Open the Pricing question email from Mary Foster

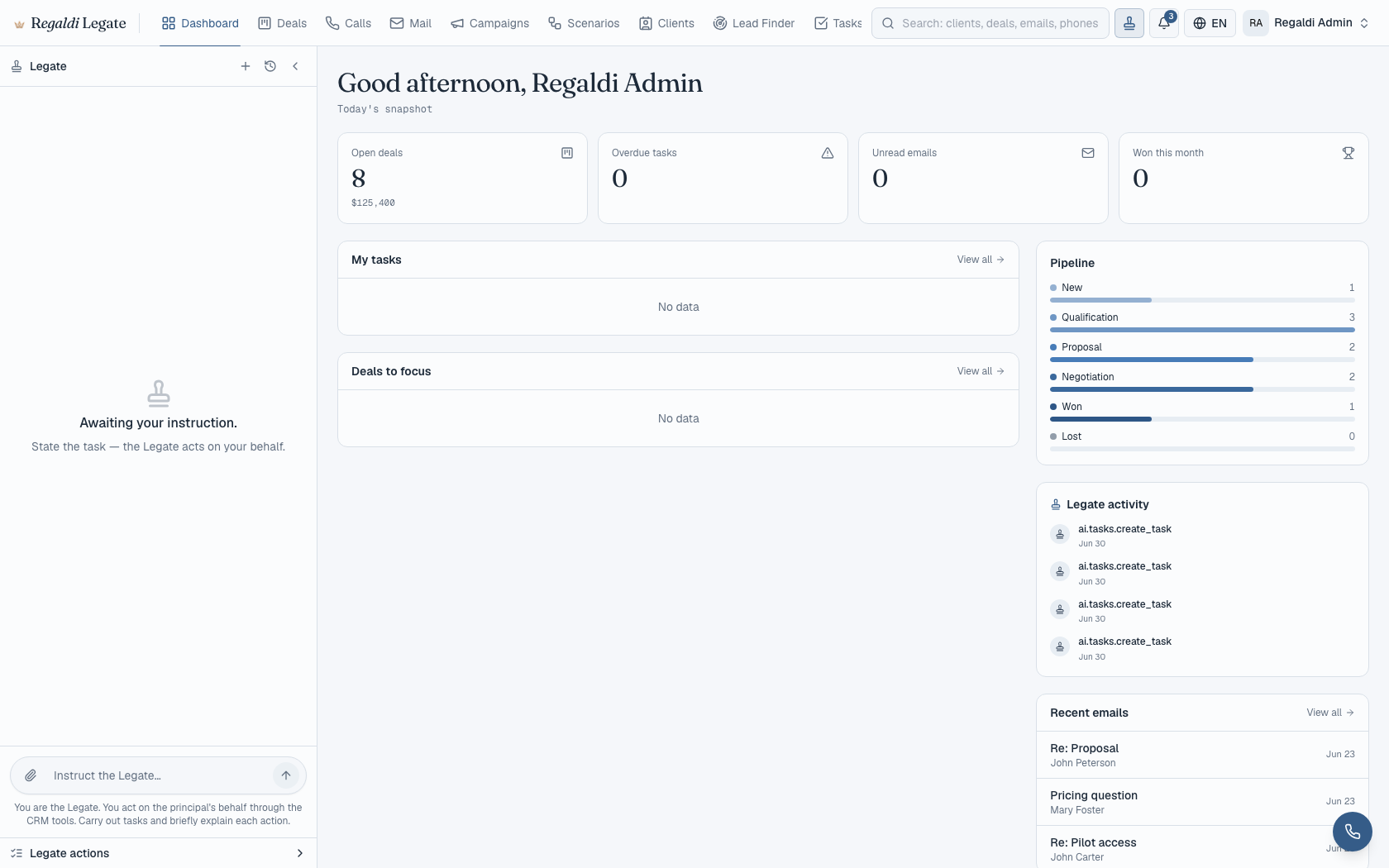(x=1202, y=802)
